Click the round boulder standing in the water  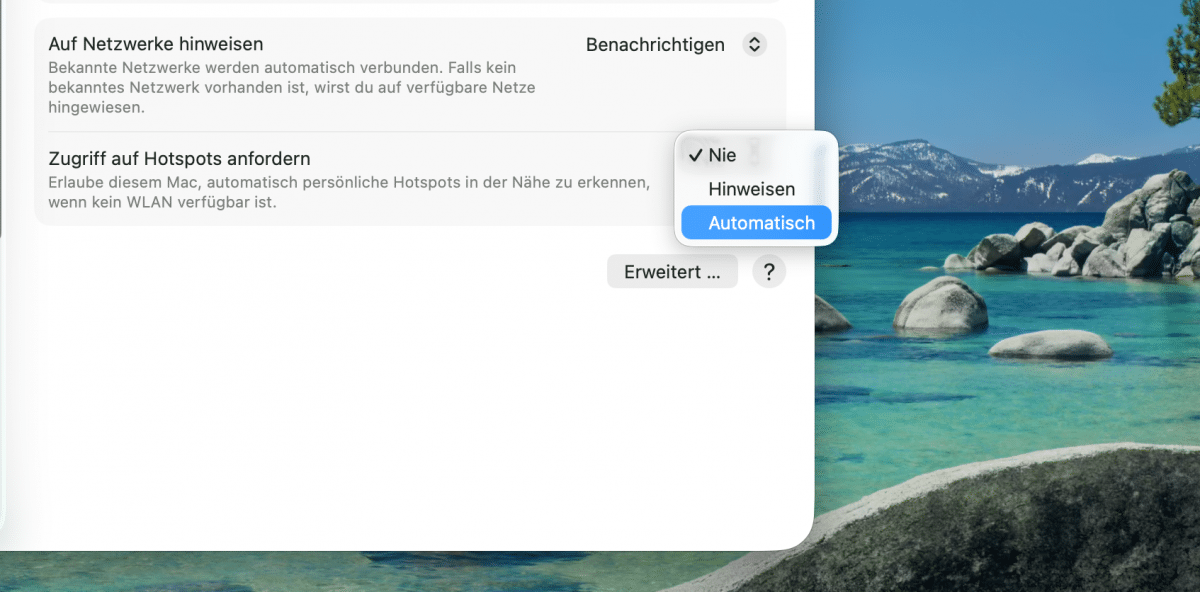pyautogui.click(x=940, y=305)
